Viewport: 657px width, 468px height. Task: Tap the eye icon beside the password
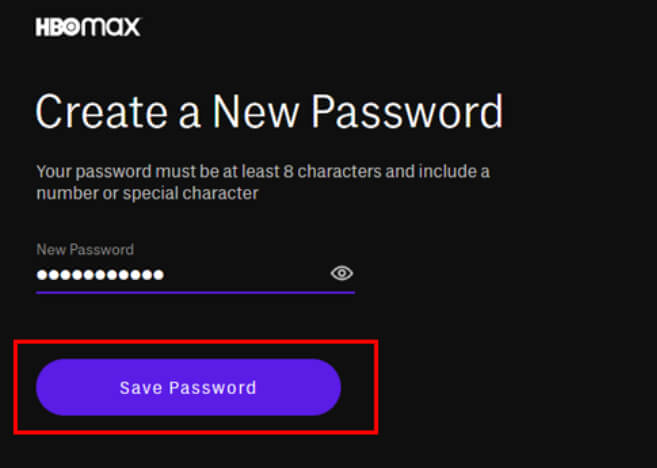(x=342, y=274)
